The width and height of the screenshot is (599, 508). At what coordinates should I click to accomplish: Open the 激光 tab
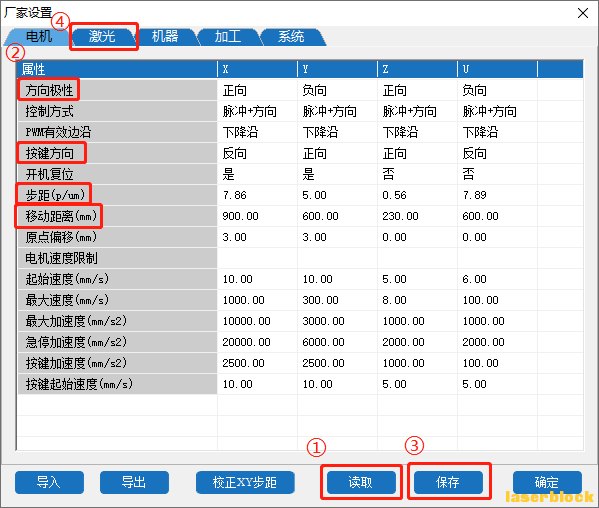pyautogui.click(x=102, y=37)
